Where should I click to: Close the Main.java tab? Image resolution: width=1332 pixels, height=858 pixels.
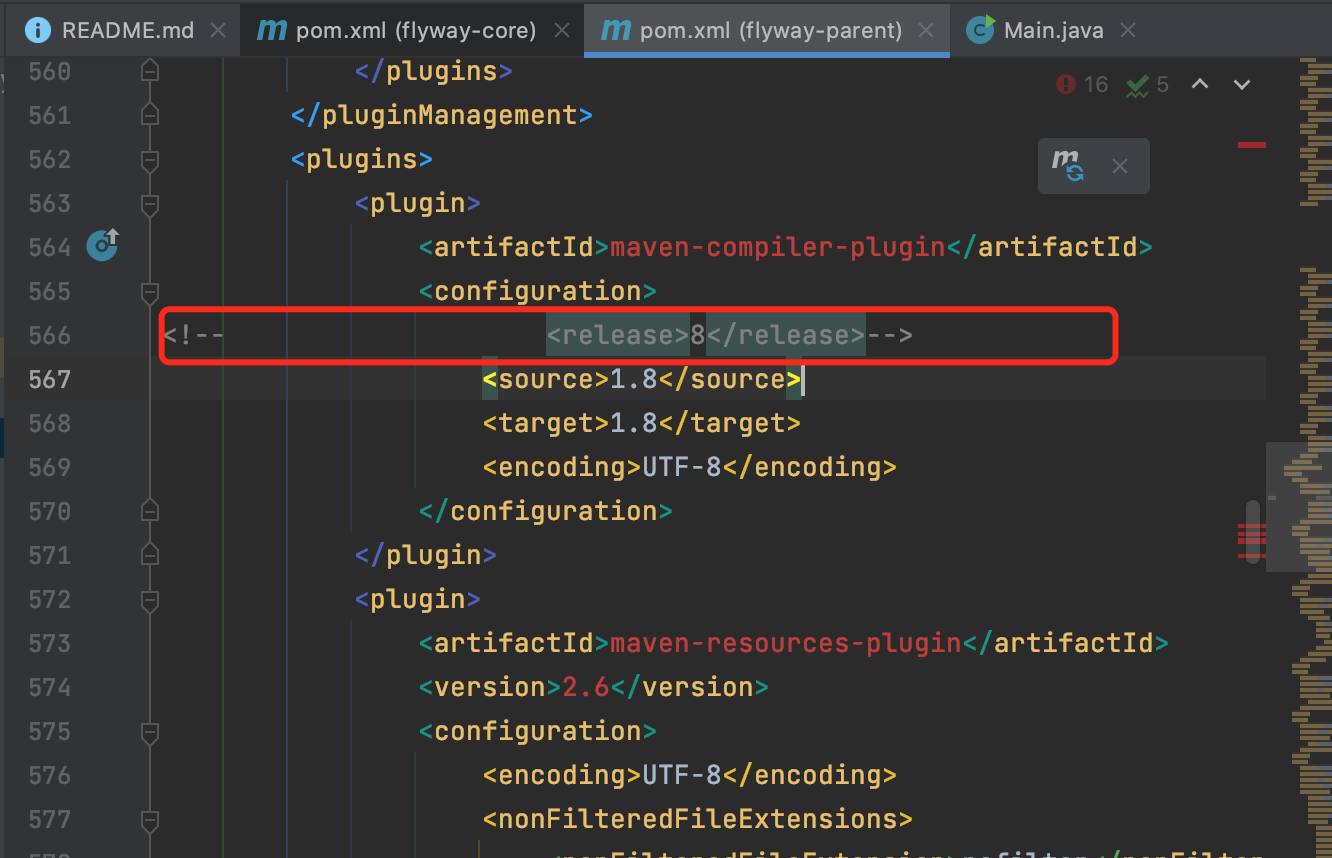[x=1128, y=31]
